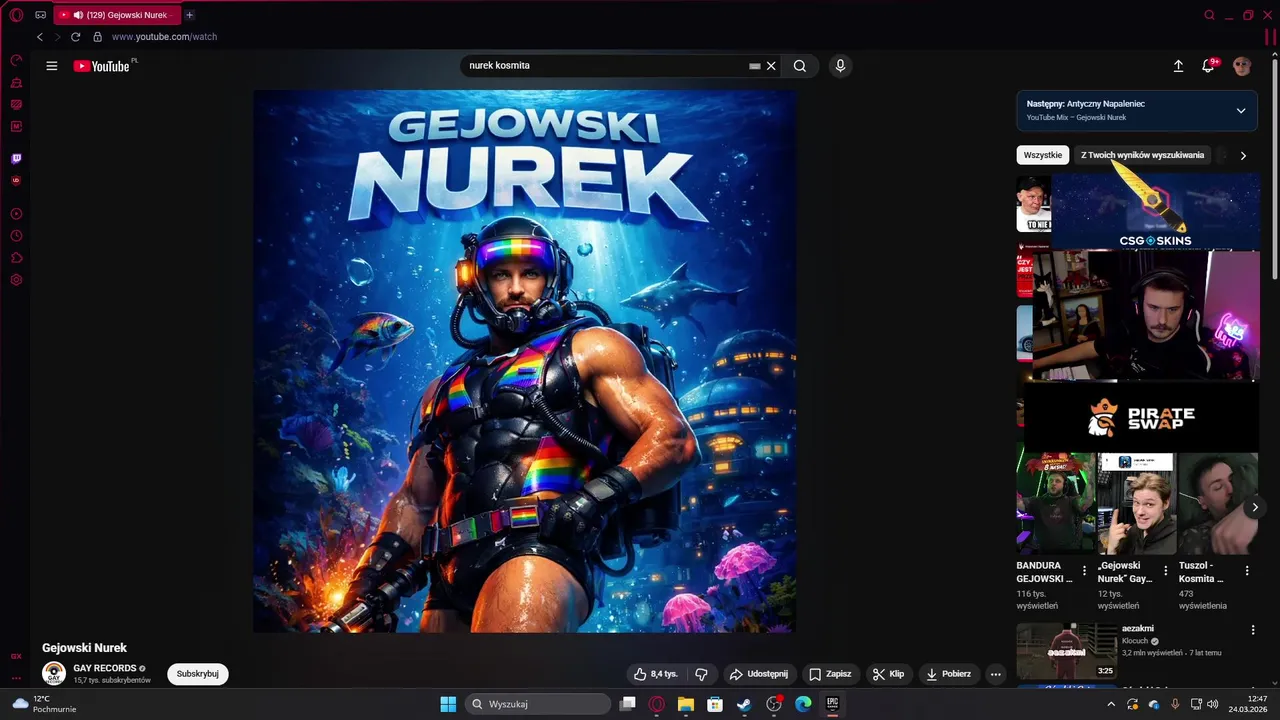Open Task View on the taskbar

[x=627, y=704]
